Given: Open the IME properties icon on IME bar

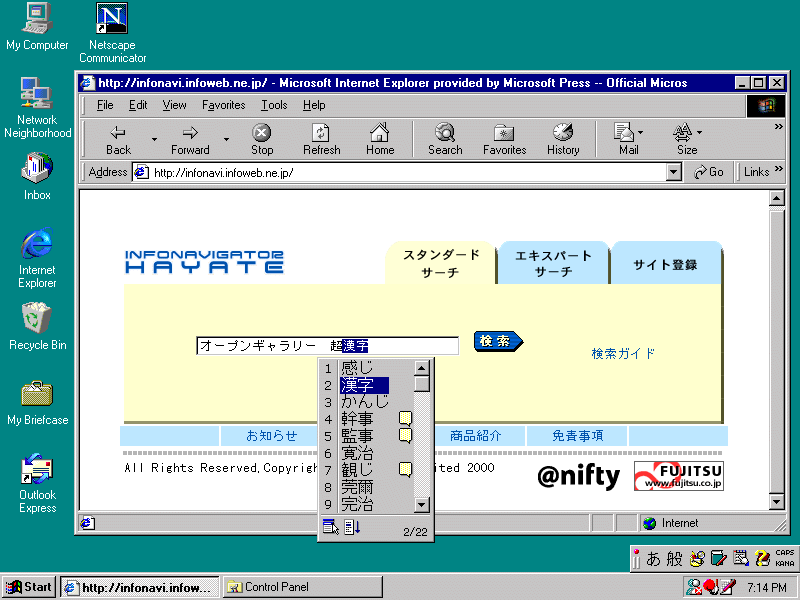Looking at the screenshot, I should 741,559.
